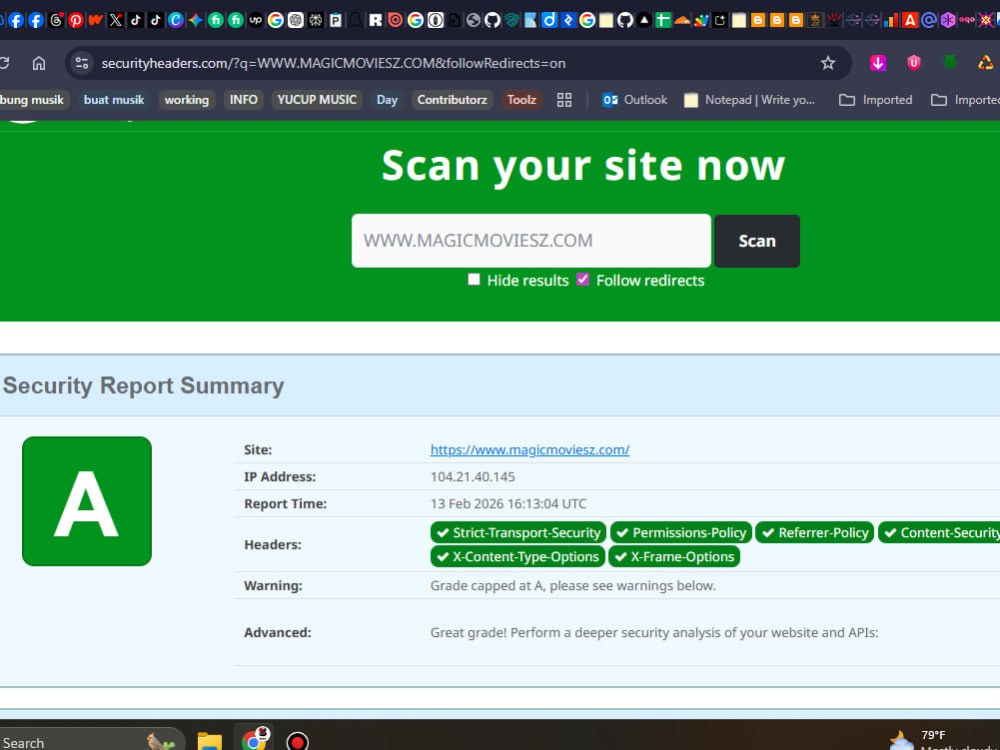Uncheck the Follow redirects checkbox
The width and height of the screenshot is (1000, 750).
point(583,279)
